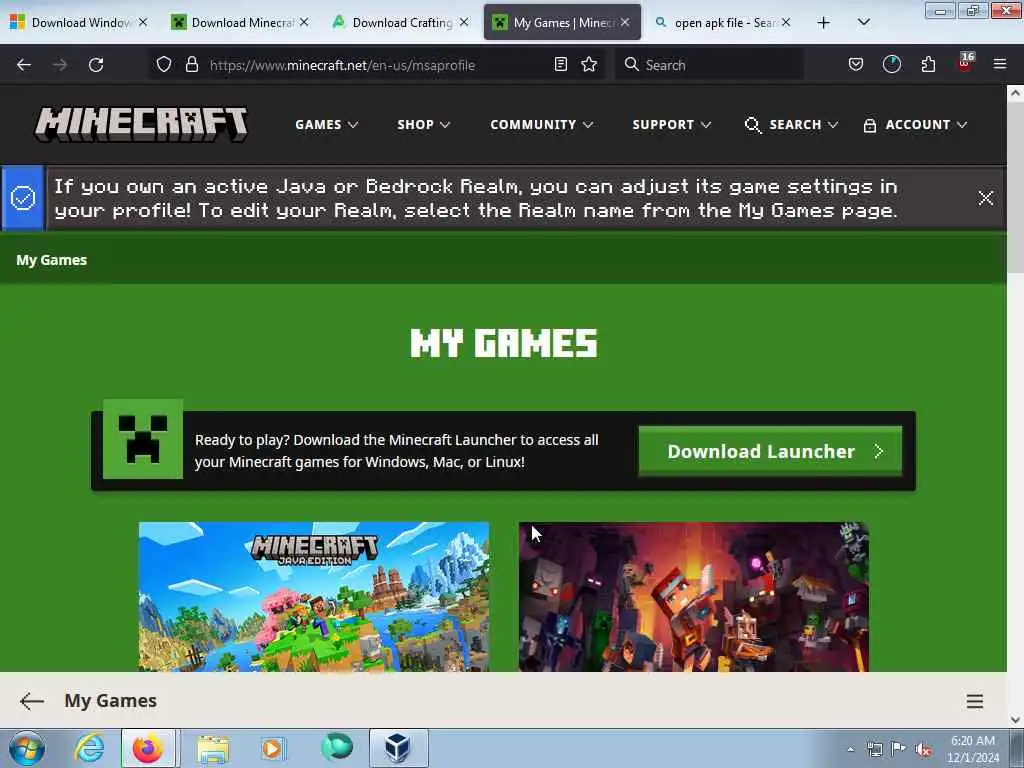Open the Minecraft Java Edition game thumbnail
The height and width of the screenshot is (768, 1024).
[313, 596]
